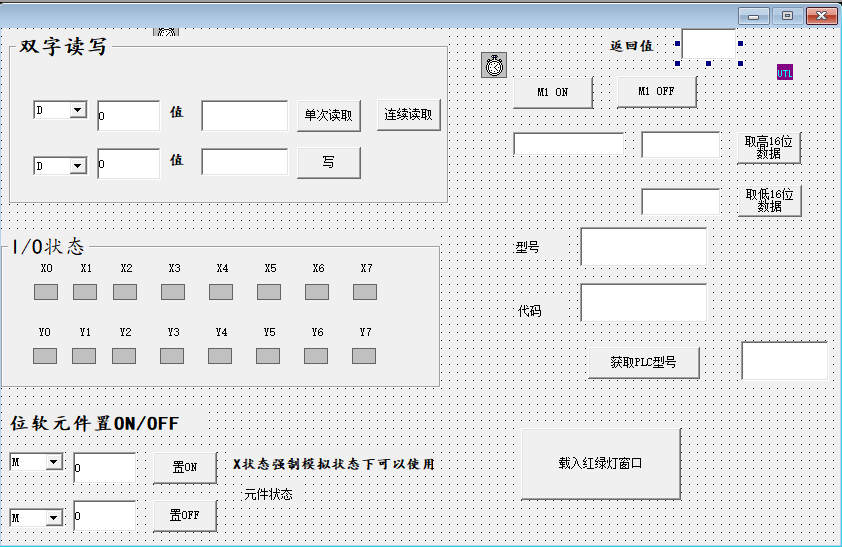Select the purple UTL component icon
This screenshot has width=842, height=547.
tap(785, 72)
